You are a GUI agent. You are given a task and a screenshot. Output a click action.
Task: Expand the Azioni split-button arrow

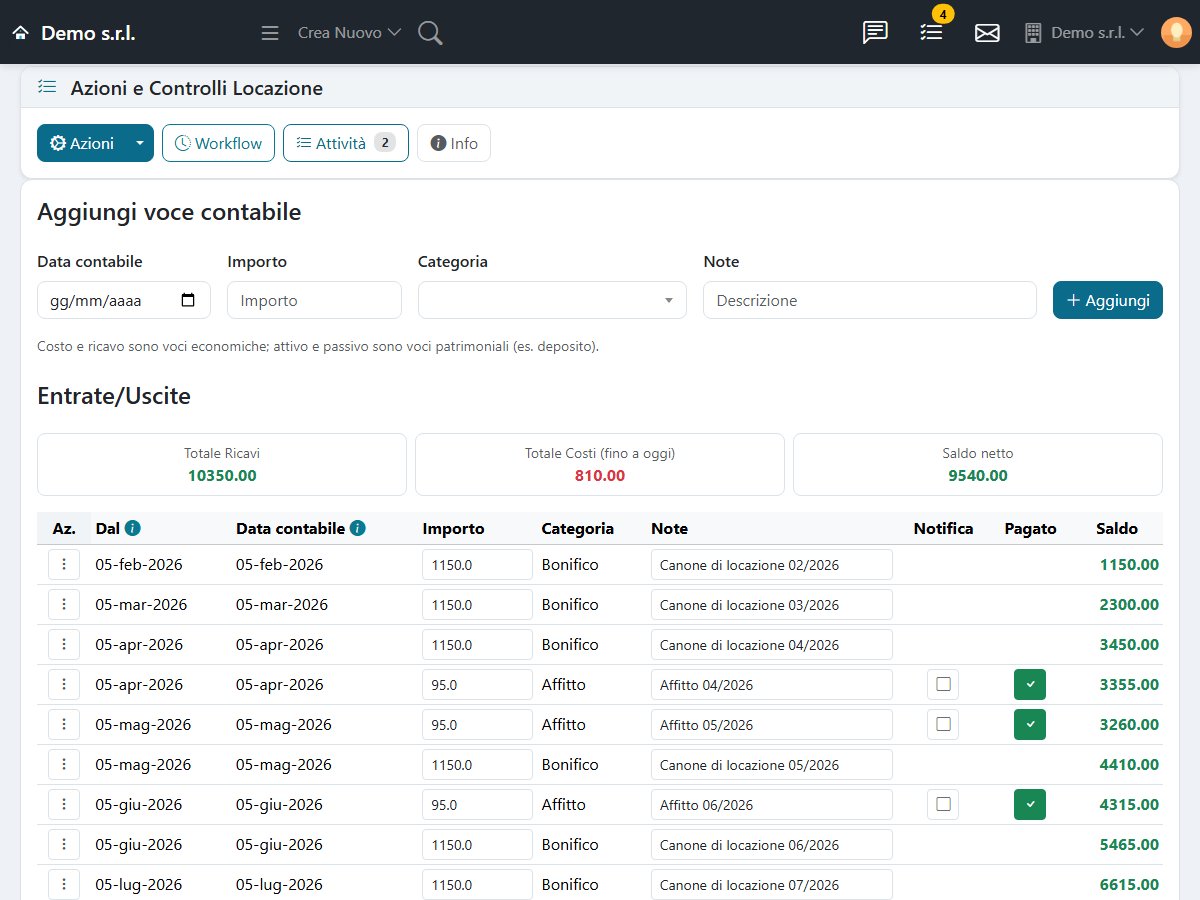coord(140,143)
